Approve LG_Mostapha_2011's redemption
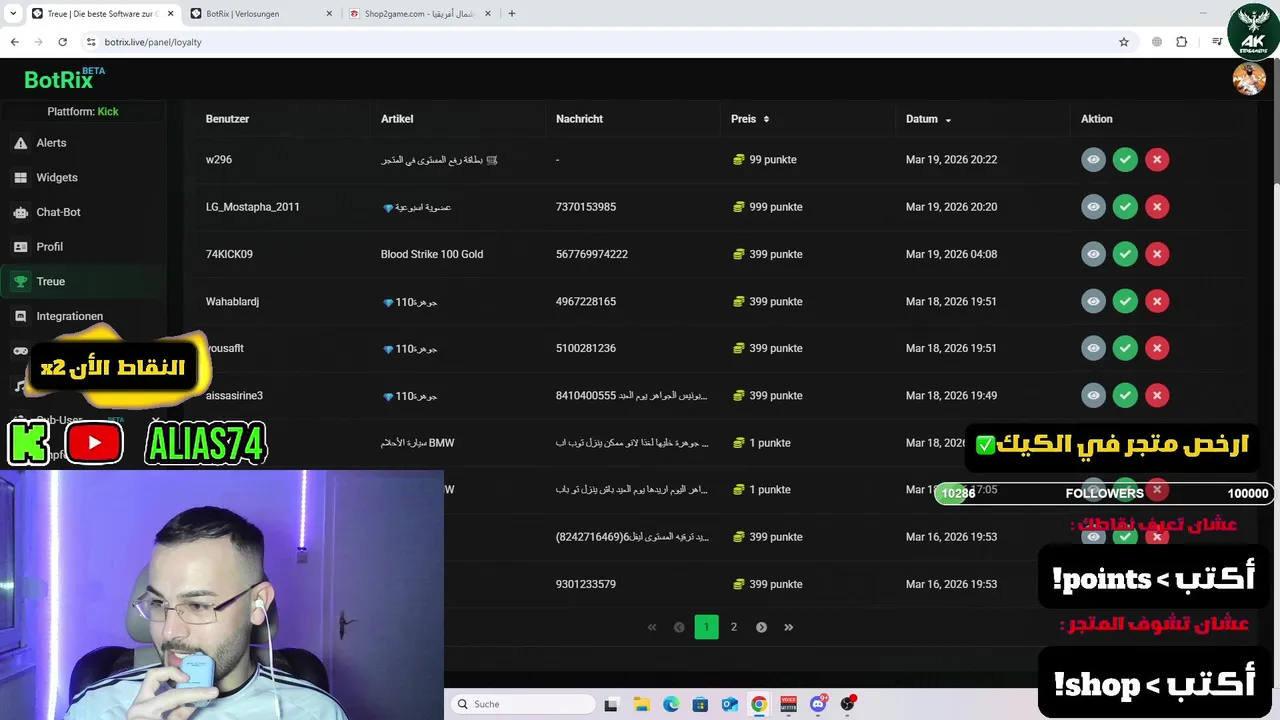 click(1125, 207)
